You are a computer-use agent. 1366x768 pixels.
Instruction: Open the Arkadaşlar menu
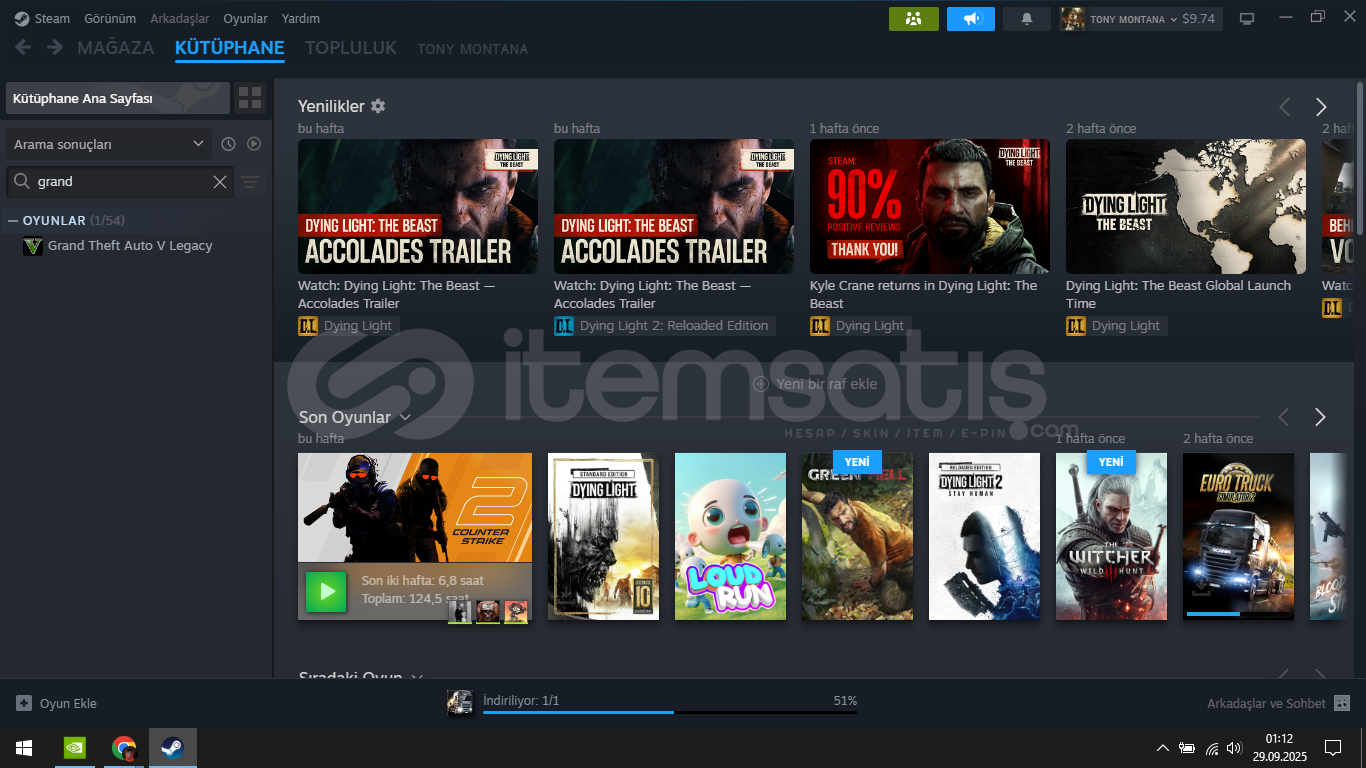pos(180,18)
